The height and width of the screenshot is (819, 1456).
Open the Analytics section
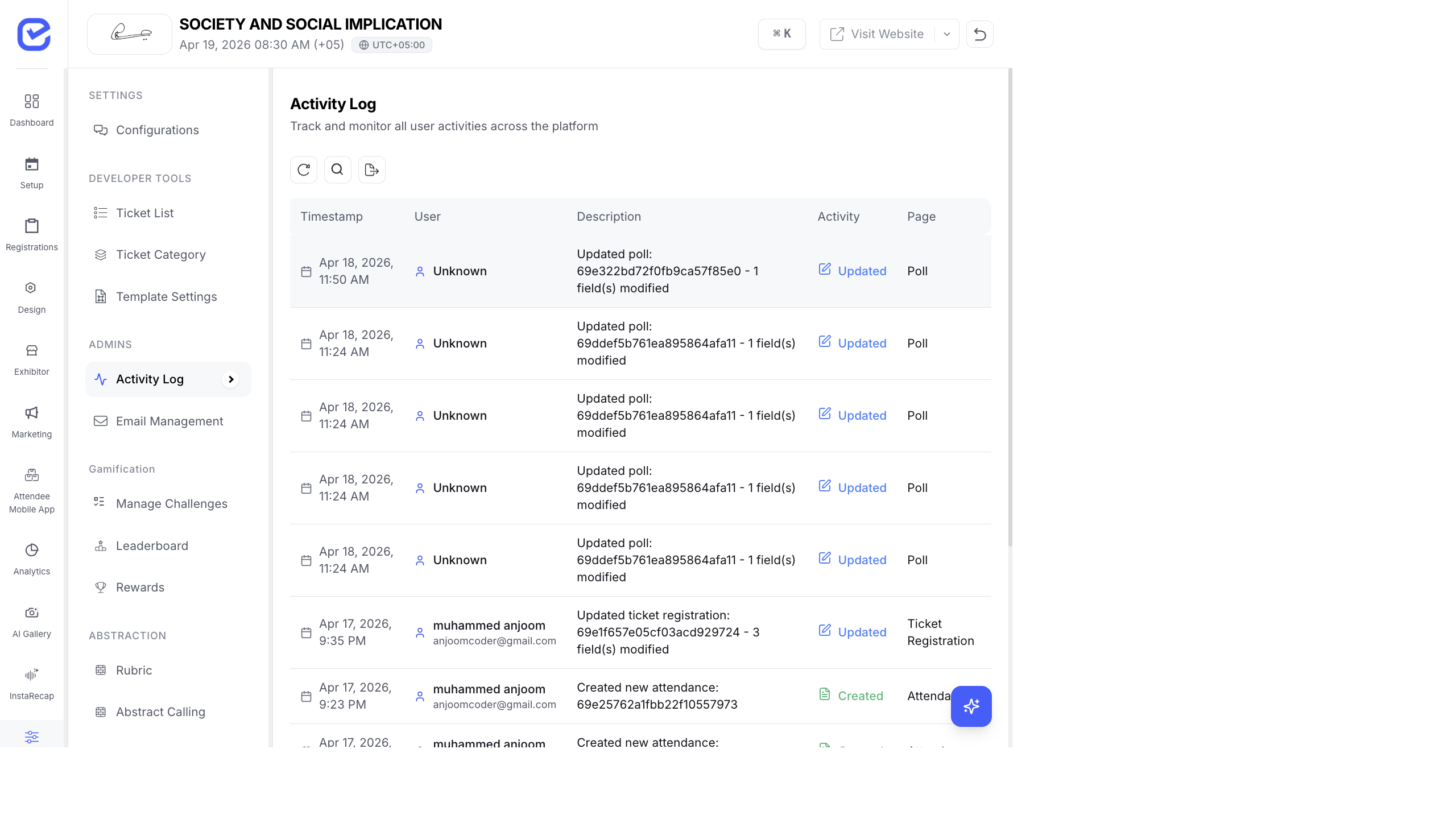32,559
